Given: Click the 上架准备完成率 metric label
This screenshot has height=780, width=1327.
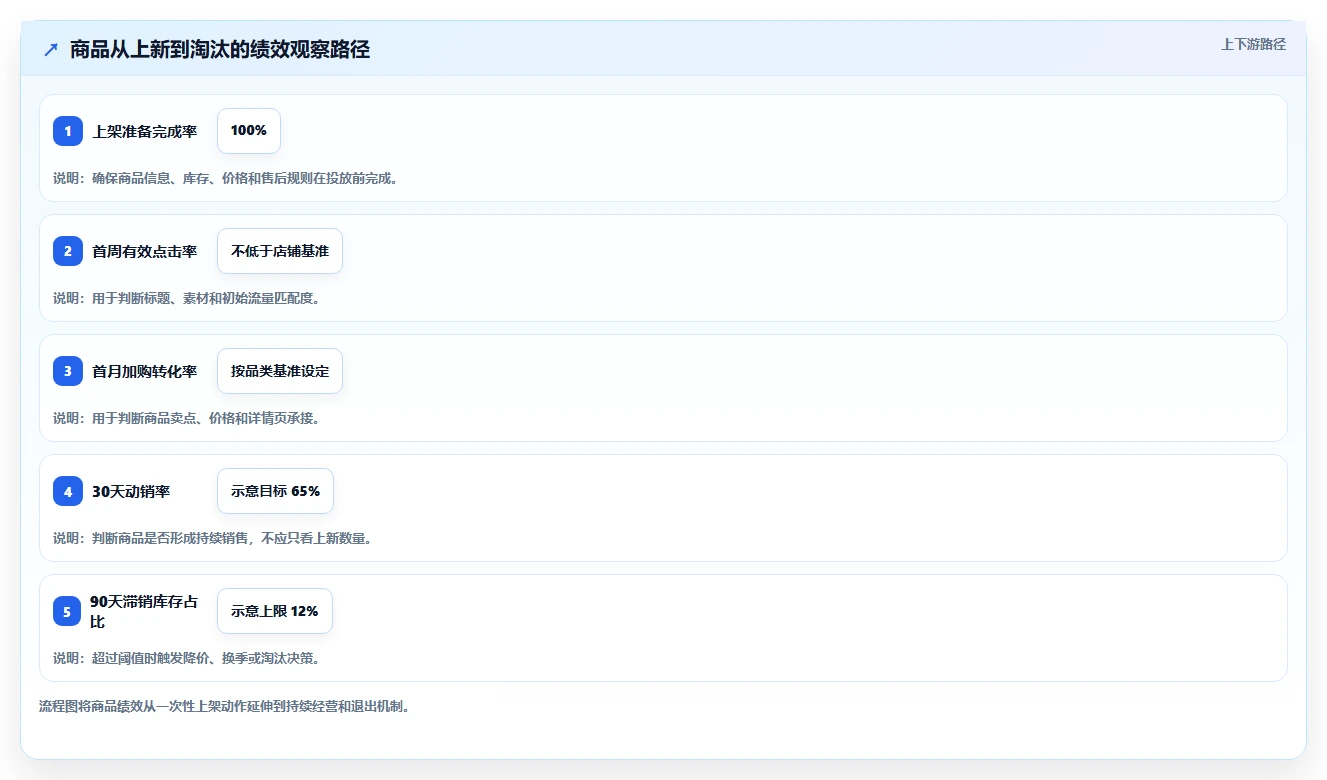Looking at the screenshot, I should pos(145,131).
